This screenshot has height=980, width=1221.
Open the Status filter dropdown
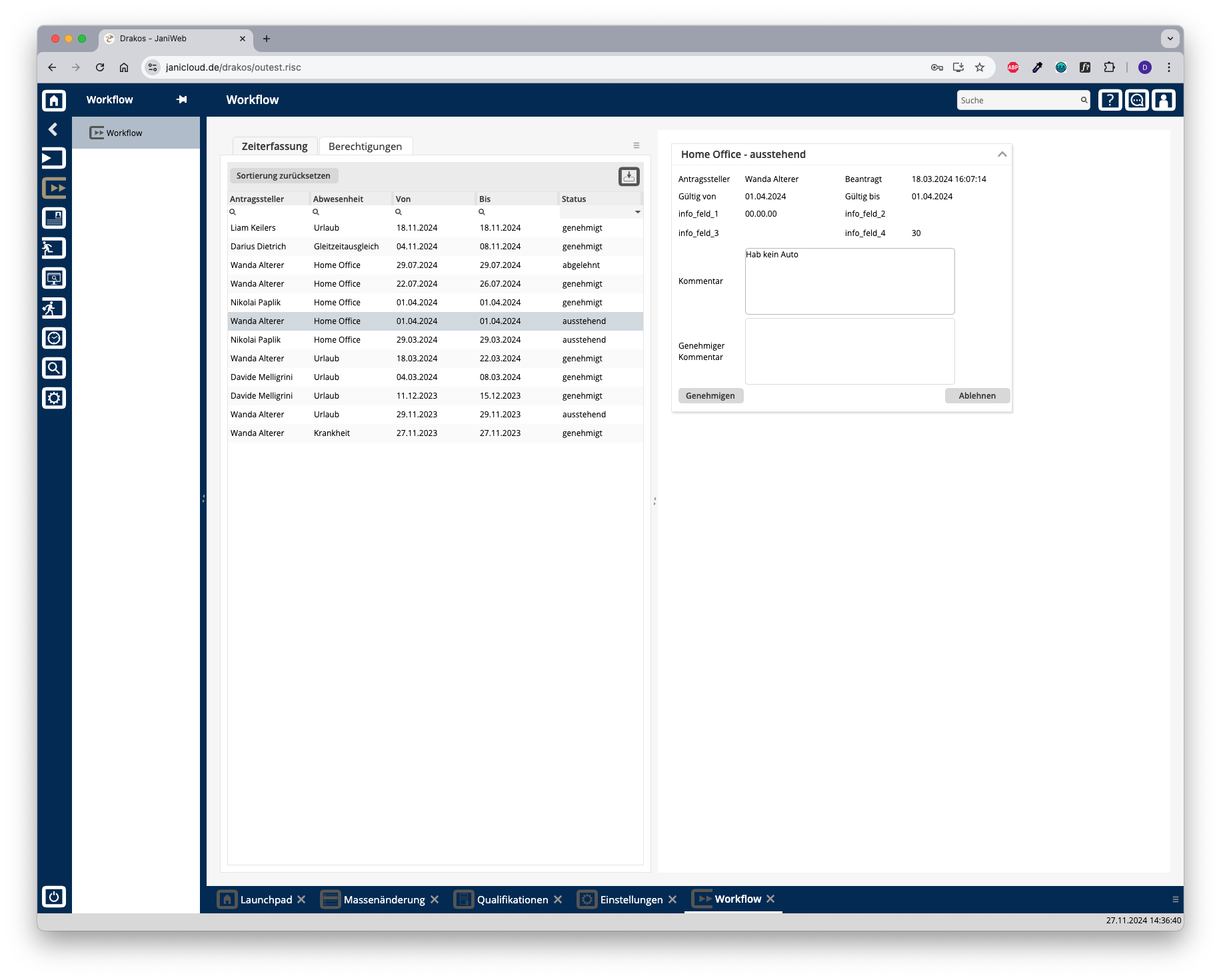coord(637,212)
